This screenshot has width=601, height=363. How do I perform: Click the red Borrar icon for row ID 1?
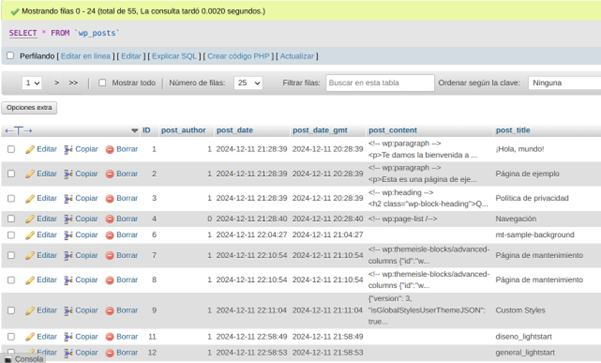pyautogui.click(x=110, y=149)
